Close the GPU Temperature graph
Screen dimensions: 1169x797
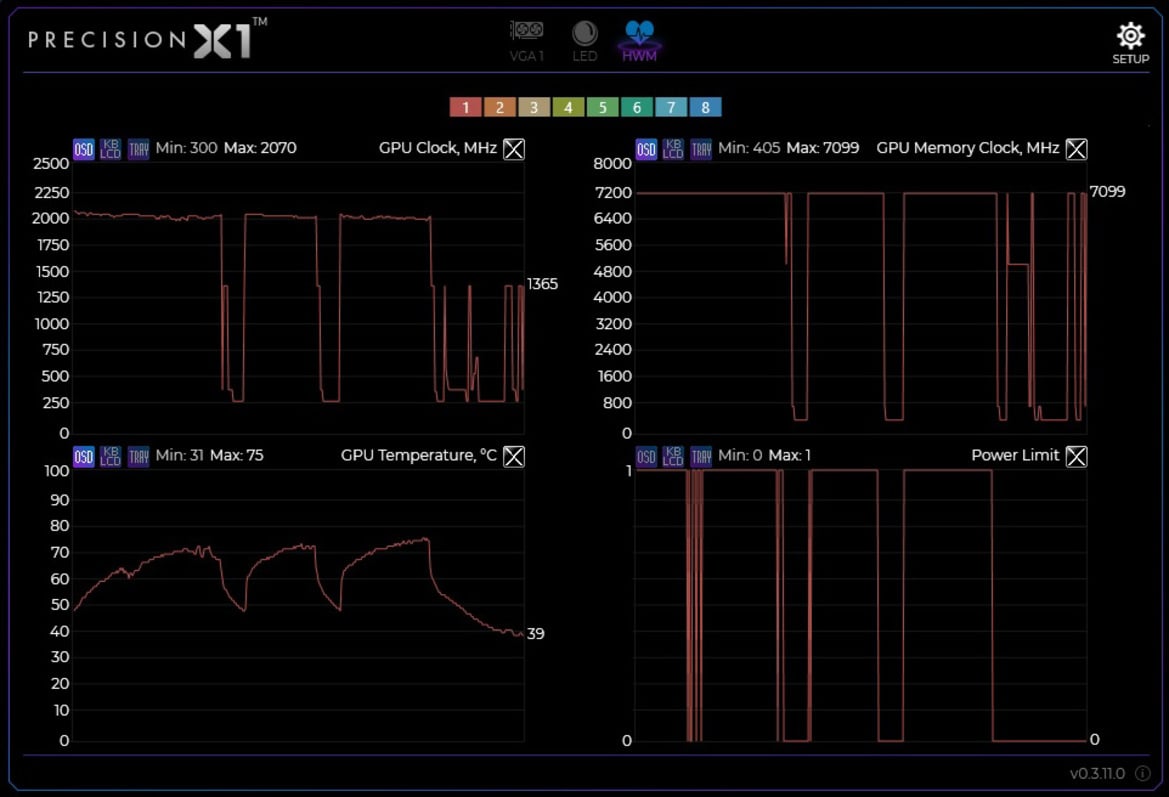tap(514, 456)
